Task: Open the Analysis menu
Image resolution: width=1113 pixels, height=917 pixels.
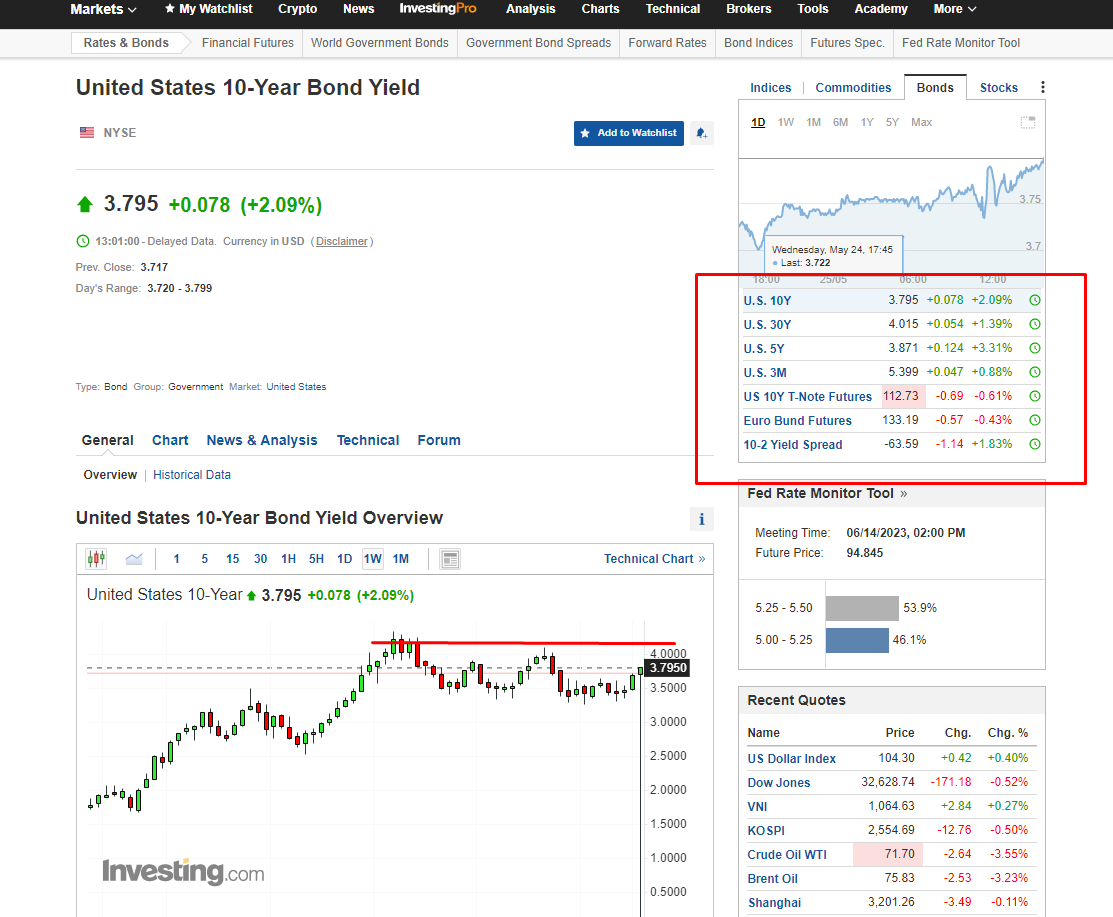Action: click(531, 9)
